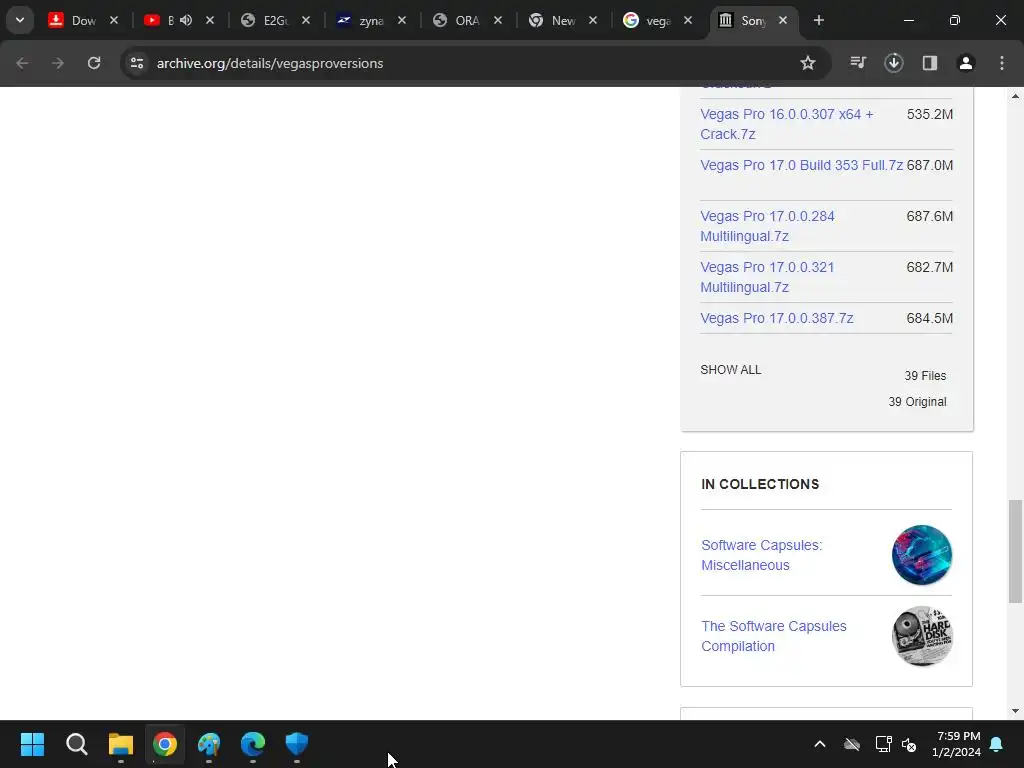The image size is (1024, 768).
Task: Click OneDrive cloud tray icon
Action: point(852,744)
